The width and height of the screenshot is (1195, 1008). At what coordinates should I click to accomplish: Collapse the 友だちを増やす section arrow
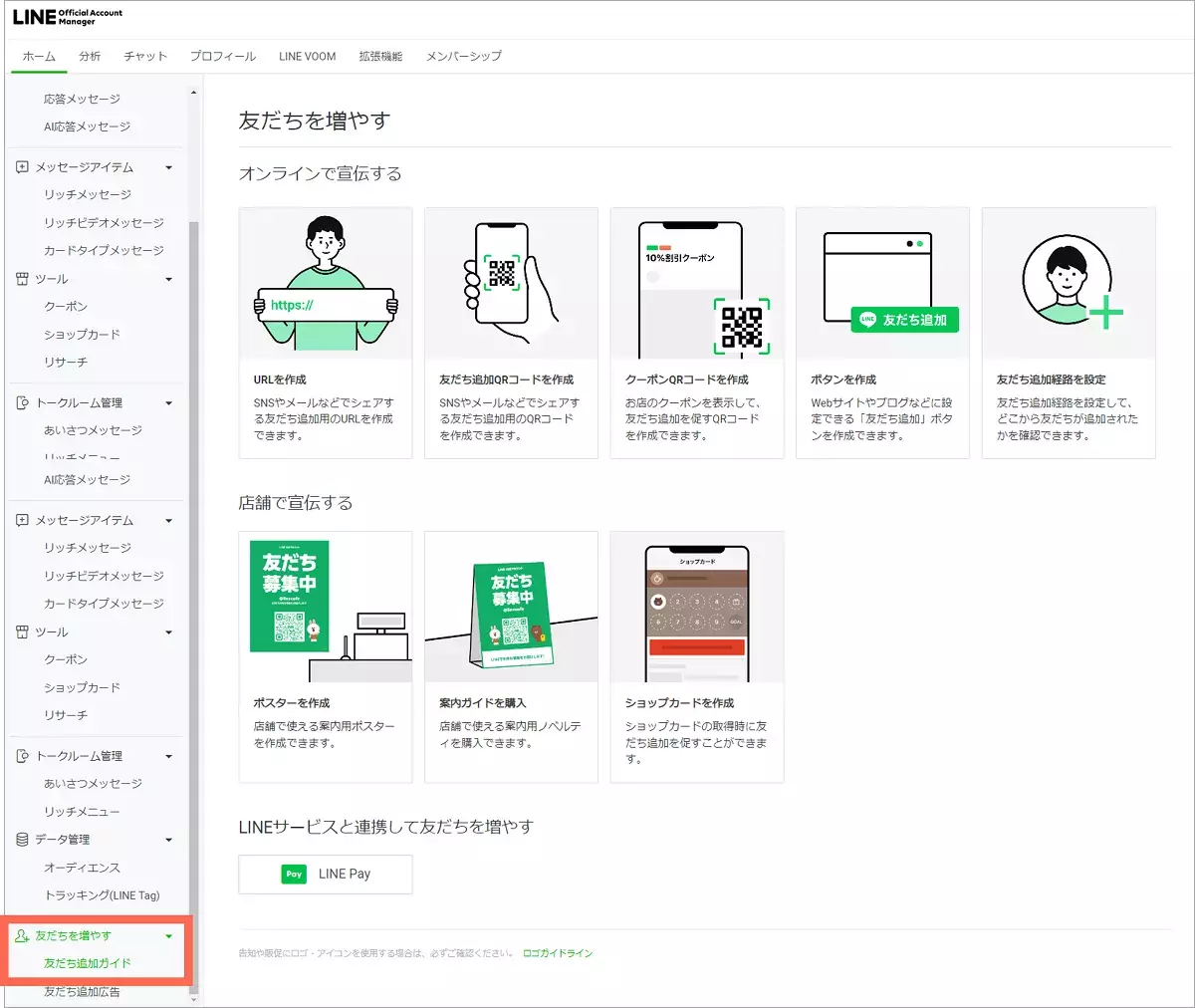point(168,936)
